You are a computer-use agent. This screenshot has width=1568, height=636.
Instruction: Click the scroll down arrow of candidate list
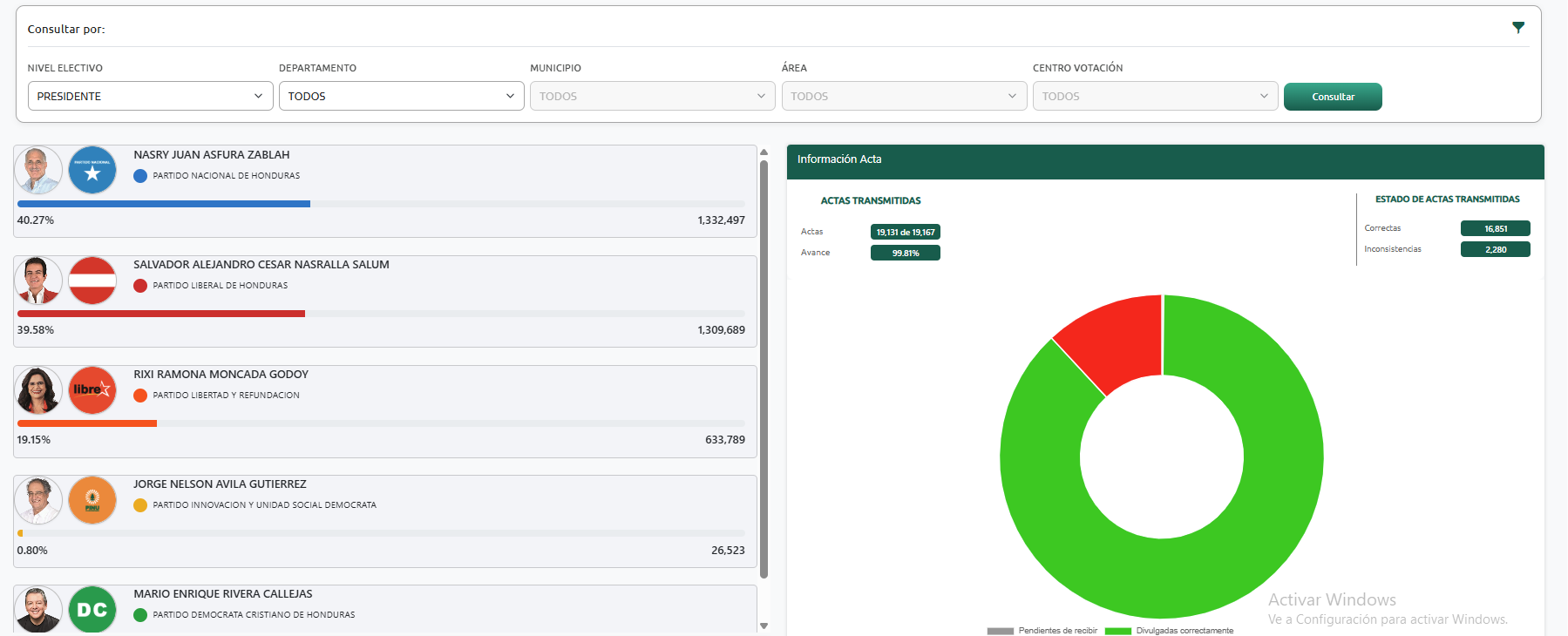(764, 626)
